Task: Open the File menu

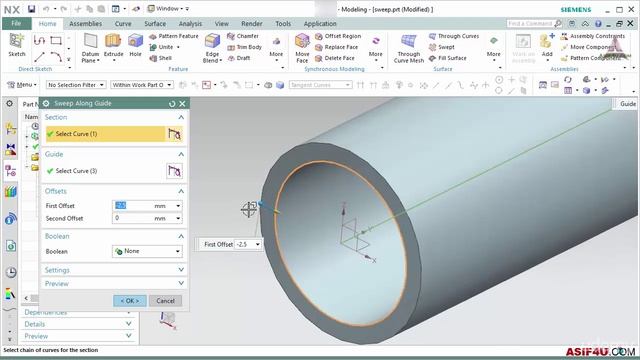Action: pyautogui.click(x=16, y=23)
